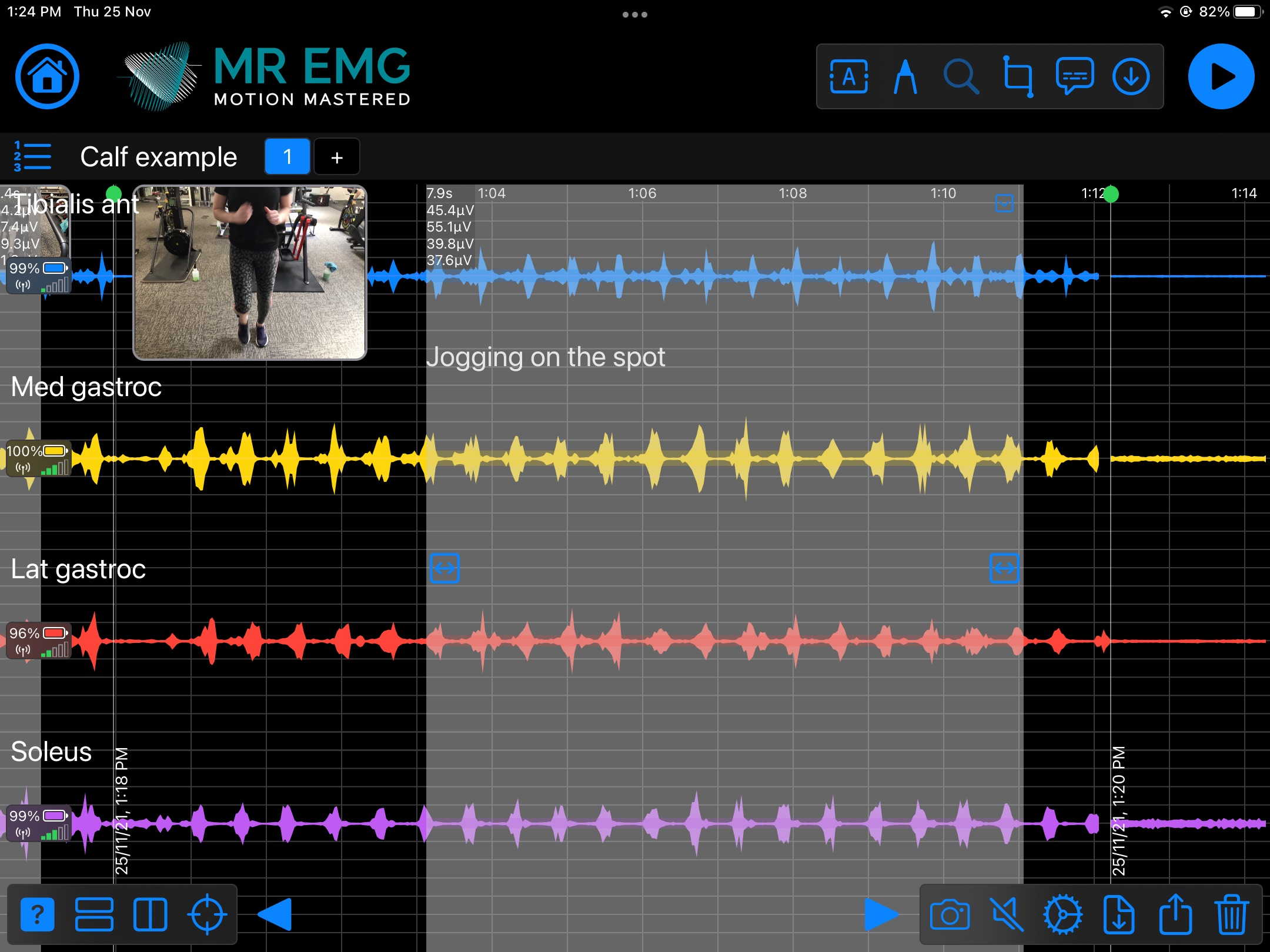Click the right selection resize handle
Screen dimensions: 1270x952
coord(1004,568)
